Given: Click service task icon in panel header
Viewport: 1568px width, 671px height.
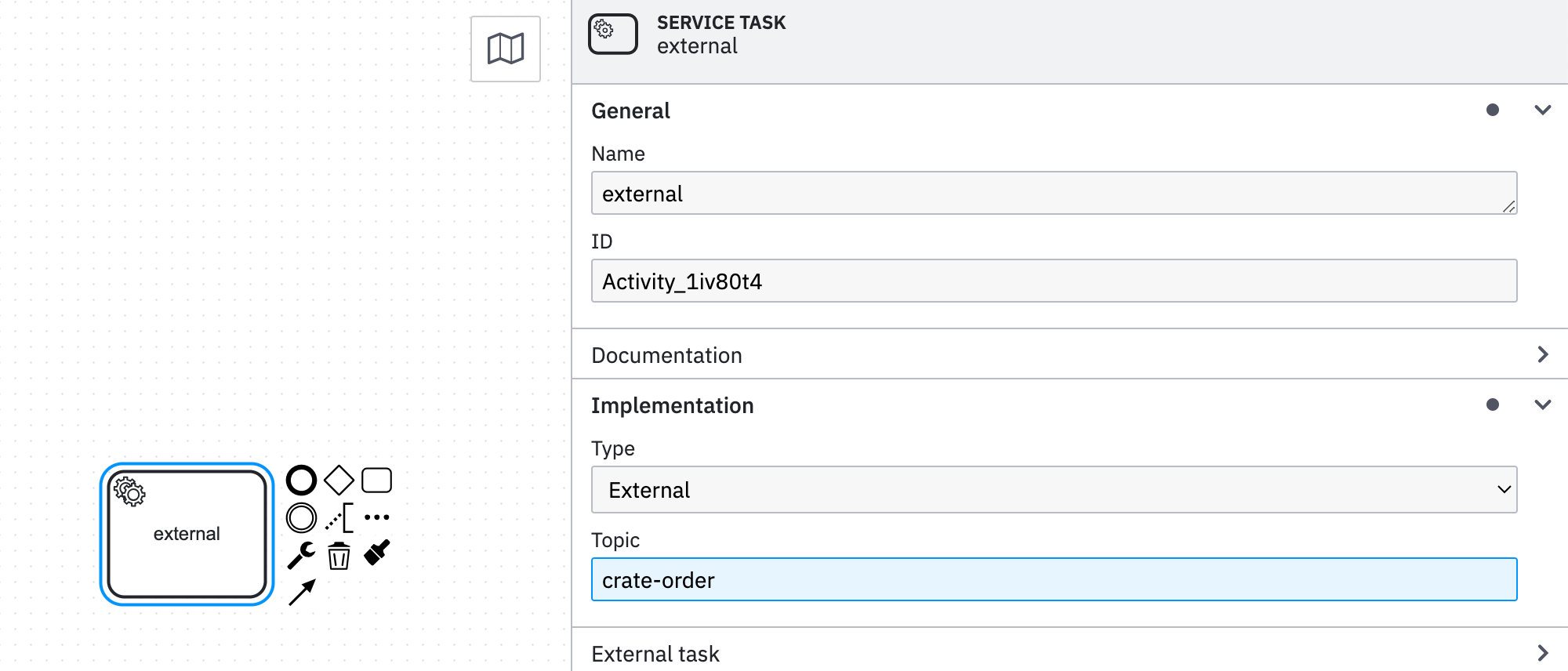Looking at the screenshot, I should (x=613, y=34).
